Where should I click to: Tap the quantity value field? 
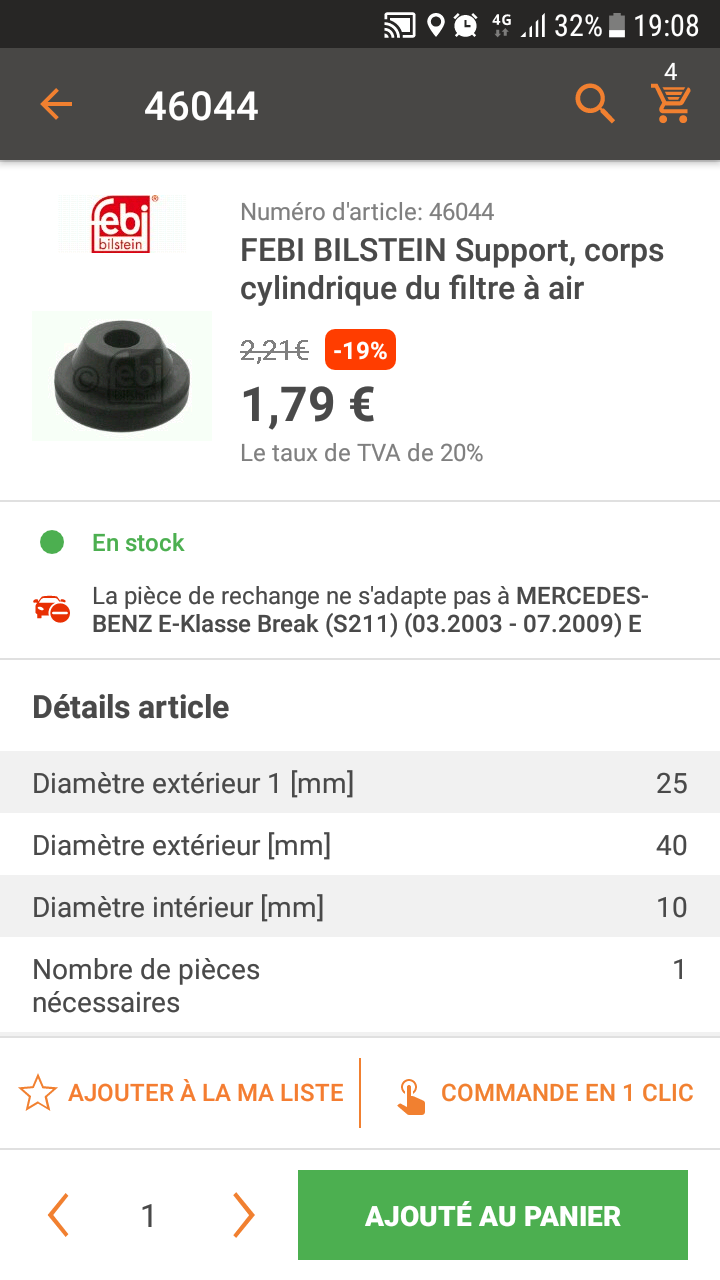pos(149,1215)
